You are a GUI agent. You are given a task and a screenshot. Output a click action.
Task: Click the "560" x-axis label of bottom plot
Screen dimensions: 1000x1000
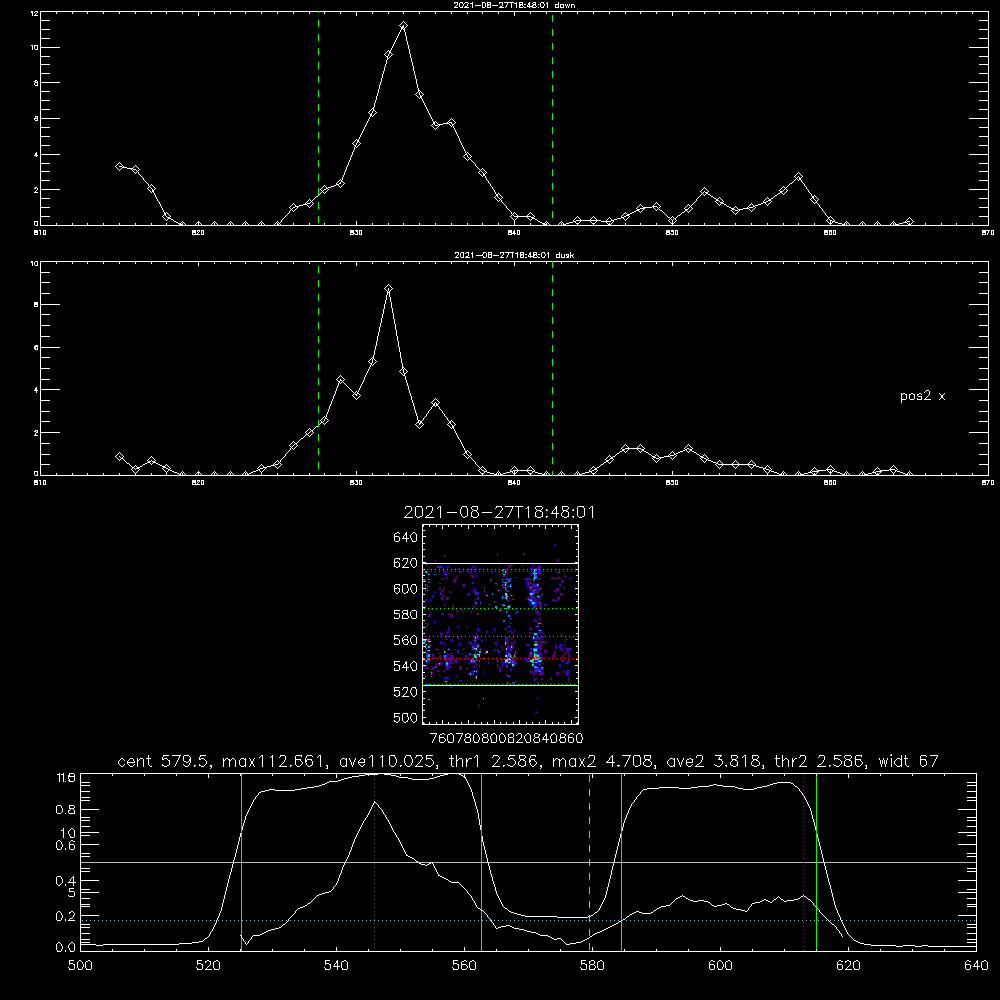(x=464, y=966)
